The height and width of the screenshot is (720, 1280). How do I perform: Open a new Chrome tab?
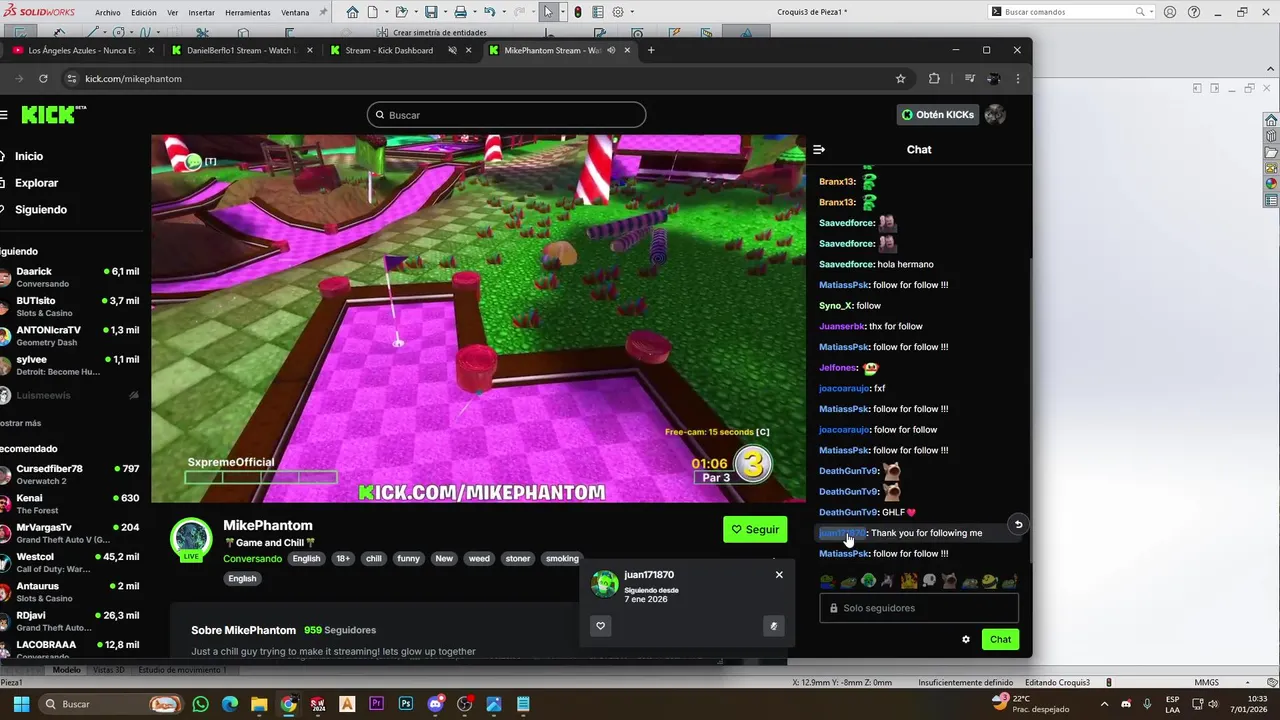pyautogui.click(x=651, y=50)
